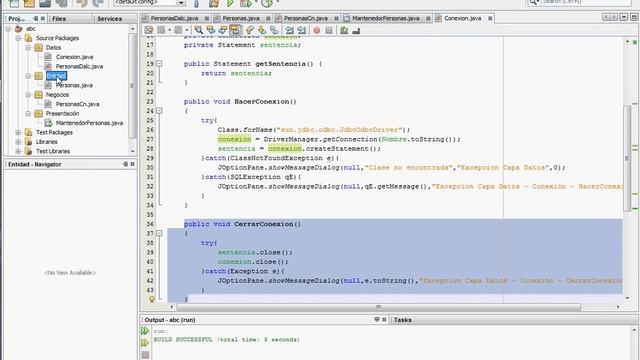Collapse the fold at line 19 getSentencia
Image resolution: width=640 pixels, height=360 pixels.
159,64
